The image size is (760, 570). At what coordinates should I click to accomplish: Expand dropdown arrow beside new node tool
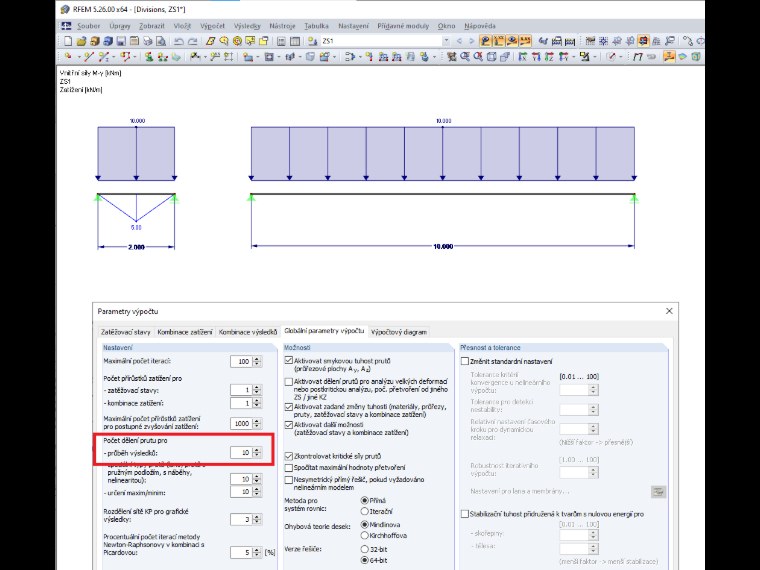(x=79, y=57)
